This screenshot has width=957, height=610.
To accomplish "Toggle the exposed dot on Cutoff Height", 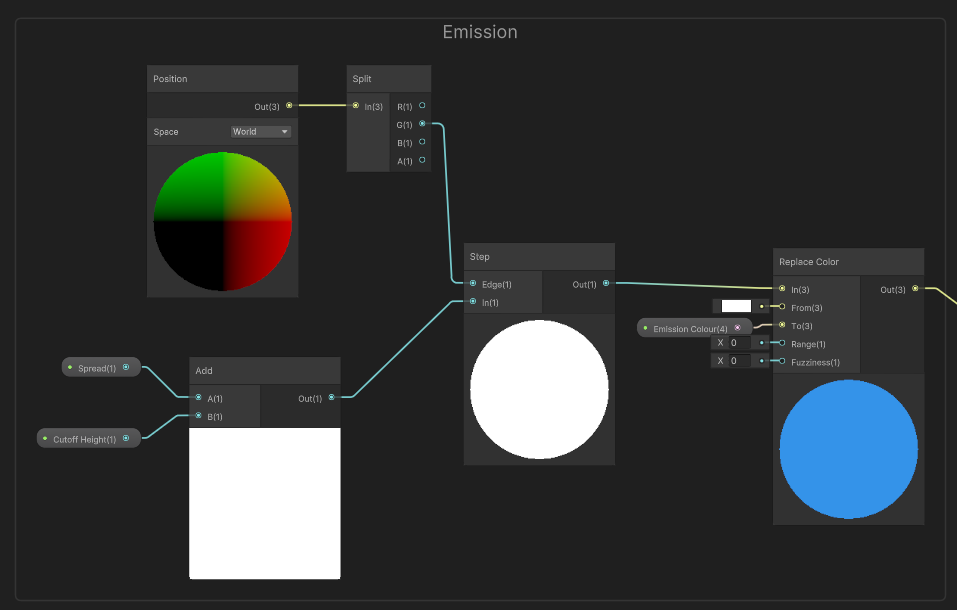I will pyautogui.click(x=126, y=438).
